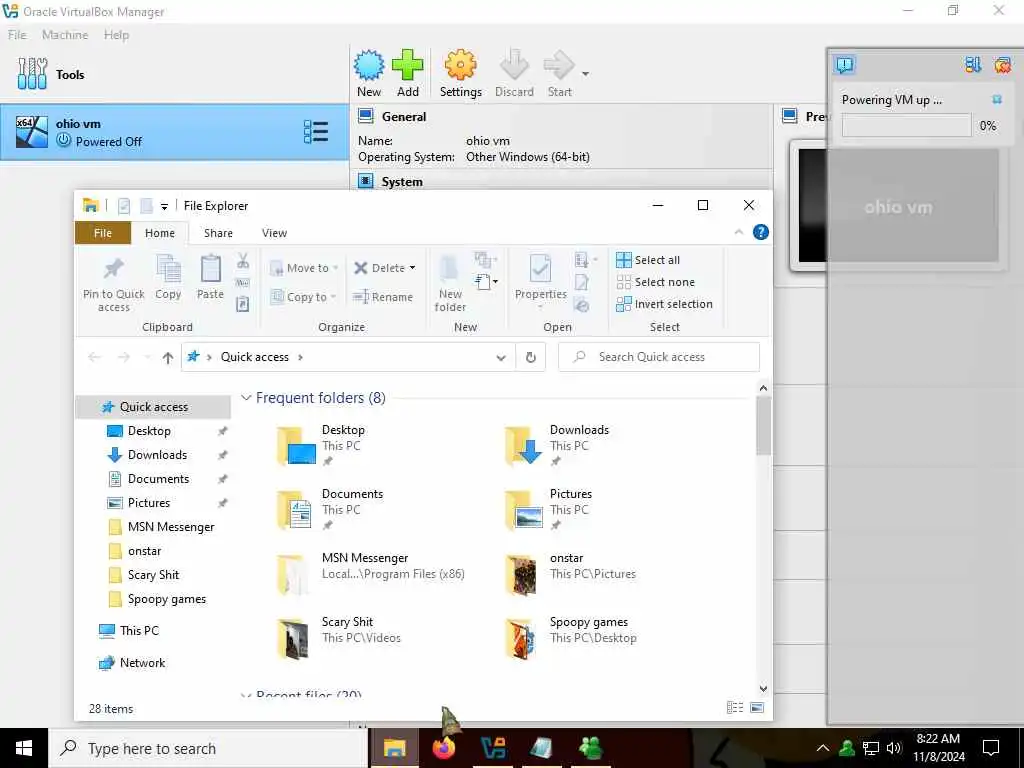Click the Cut scissors icon
Viewport: 1024px width, 768px height.
[x=243, y=261]
